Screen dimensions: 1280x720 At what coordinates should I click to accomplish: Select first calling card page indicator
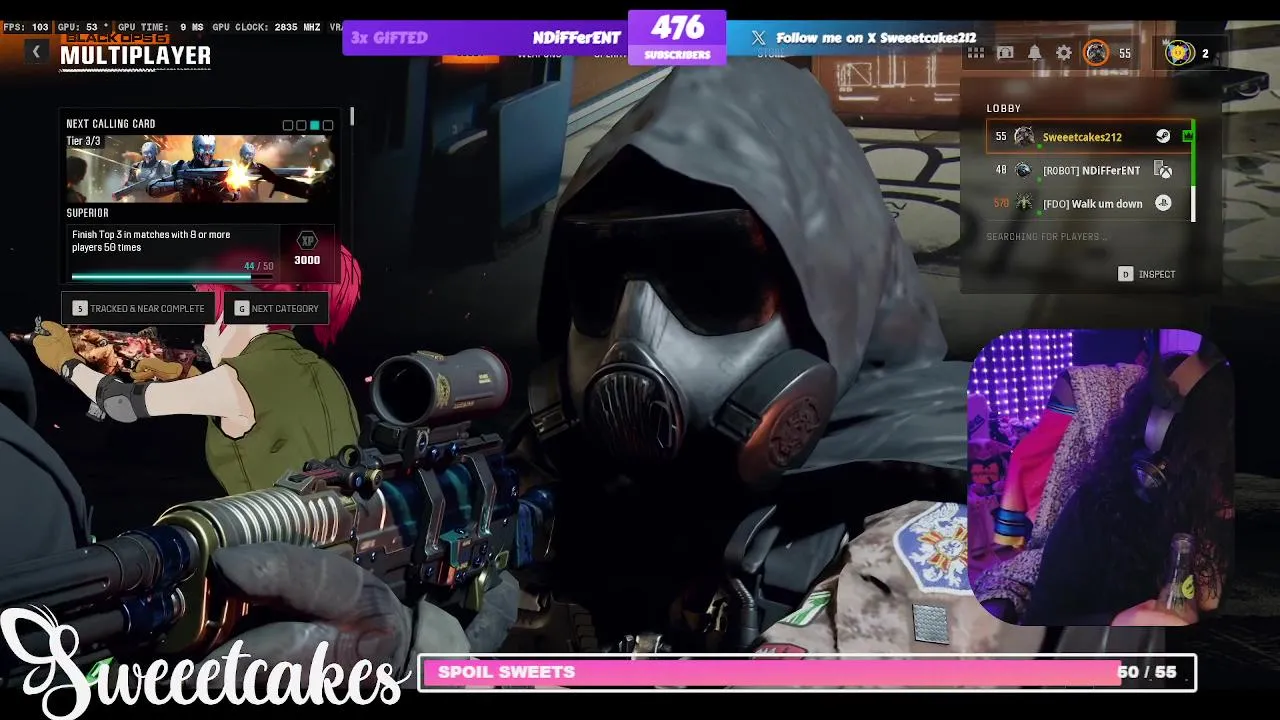pyautogui.click(x=288, y=125)
